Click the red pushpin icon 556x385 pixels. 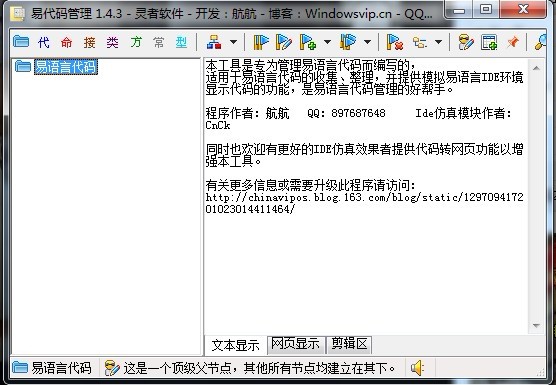(512, 42)
